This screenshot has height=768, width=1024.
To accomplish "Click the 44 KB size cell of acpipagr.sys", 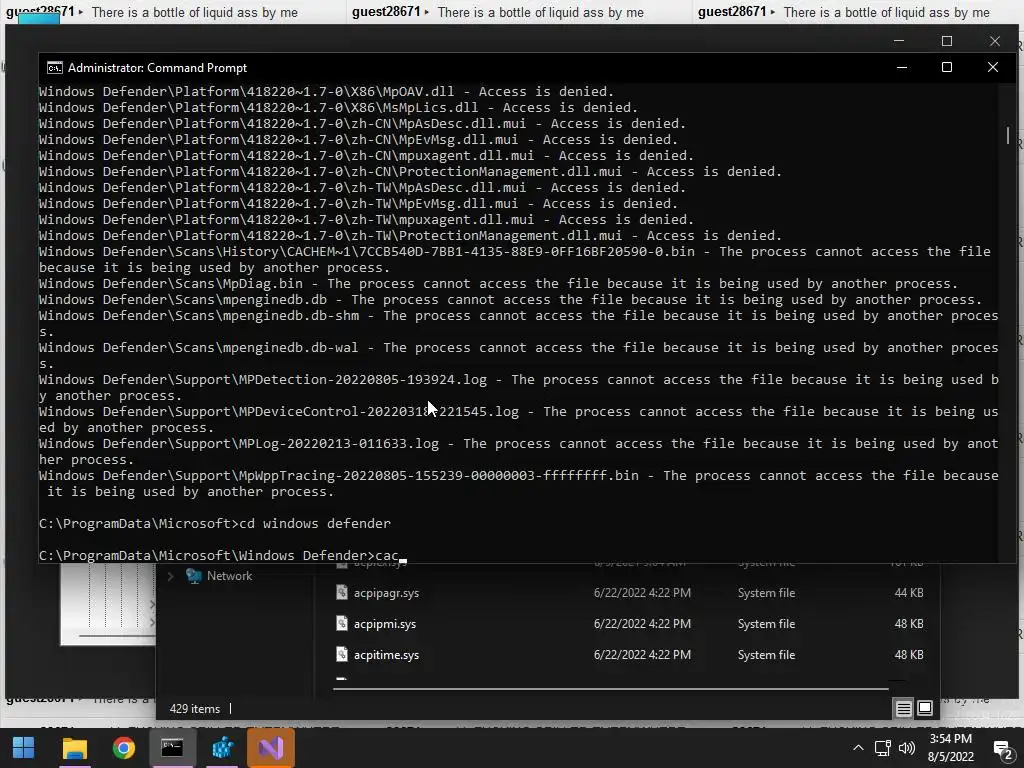I will [908, 593].
